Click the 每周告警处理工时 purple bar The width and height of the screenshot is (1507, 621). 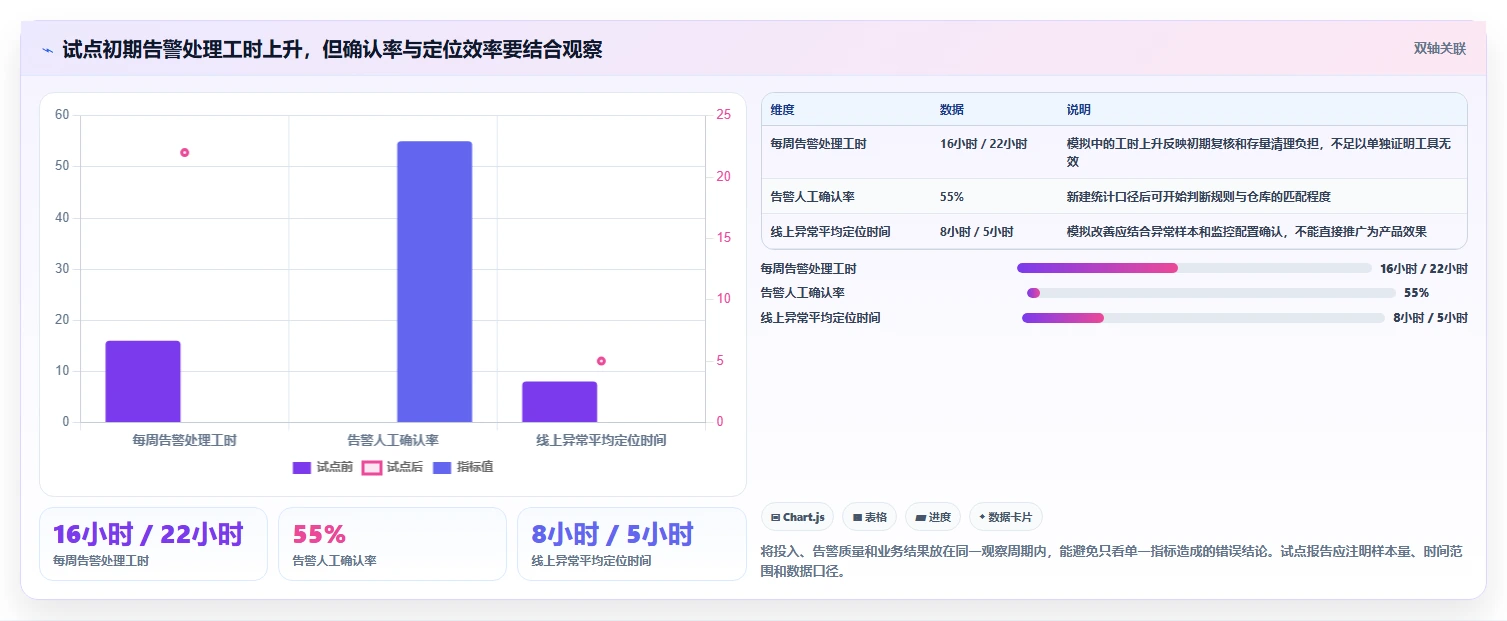click(x=143, y=381)
